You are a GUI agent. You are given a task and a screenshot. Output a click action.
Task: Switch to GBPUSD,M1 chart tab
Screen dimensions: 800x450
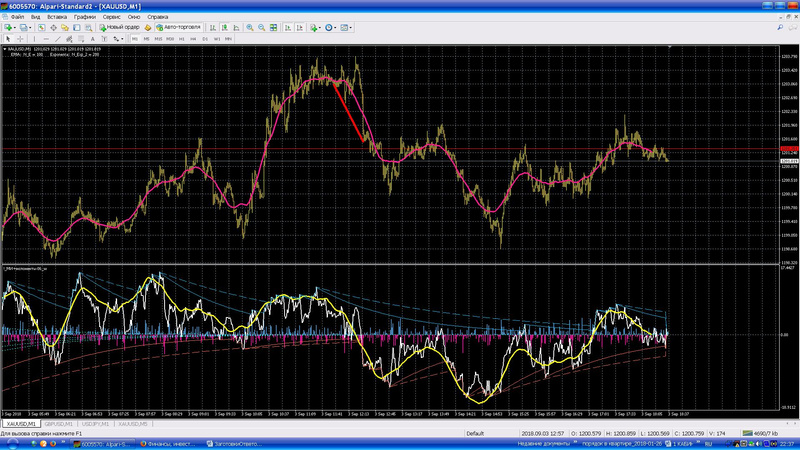(60, 423)
